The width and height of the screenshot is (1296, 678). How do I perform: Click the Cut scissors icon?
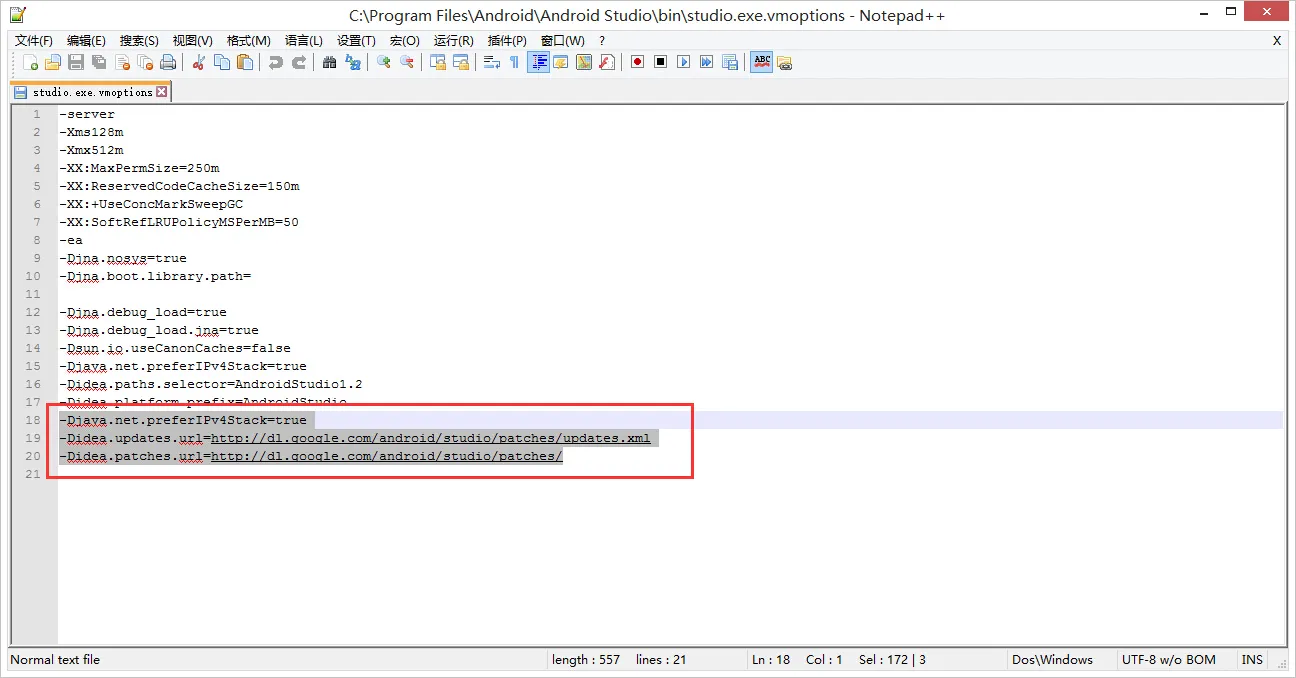pos(198,62)
